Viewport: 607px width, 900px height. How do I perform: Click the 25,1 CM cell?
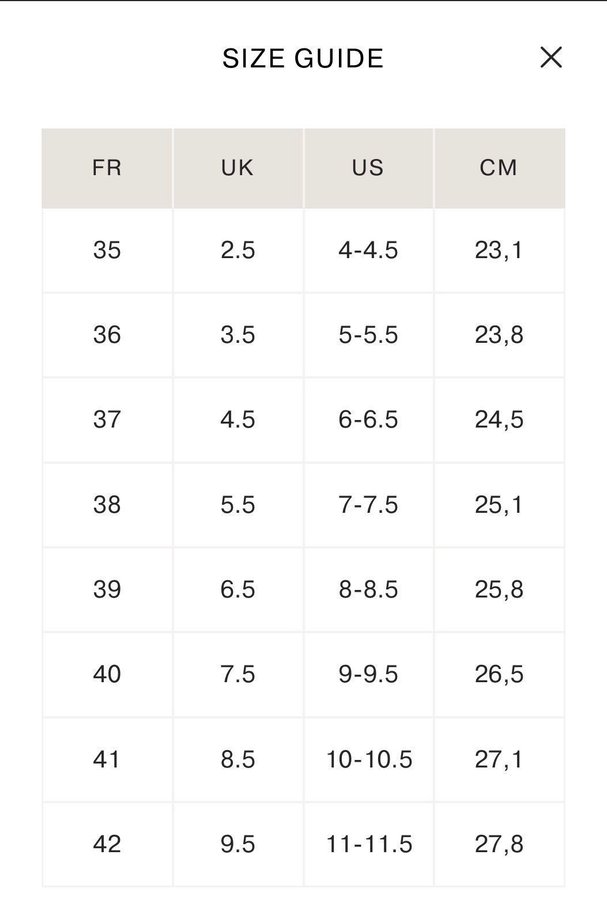499,505
